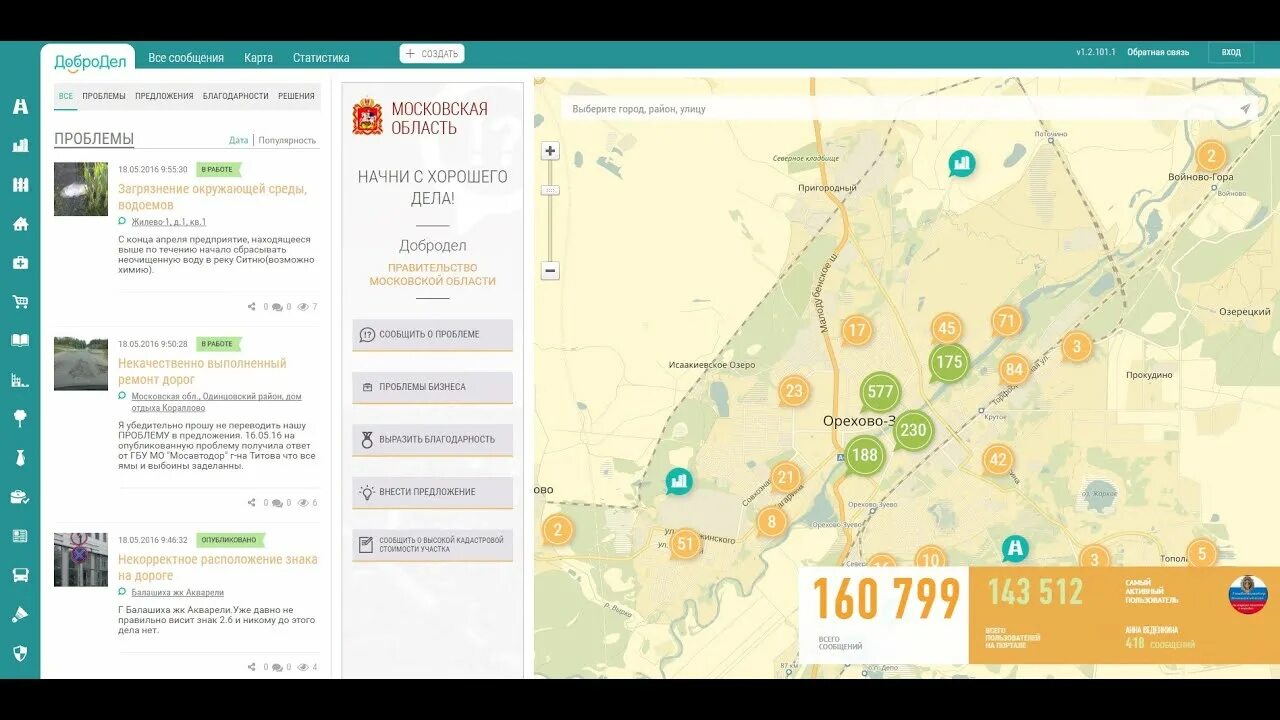Click the orange 51 cluster marker
The height and width of the screenshot is (720, 1280).
tap(685, 544)
